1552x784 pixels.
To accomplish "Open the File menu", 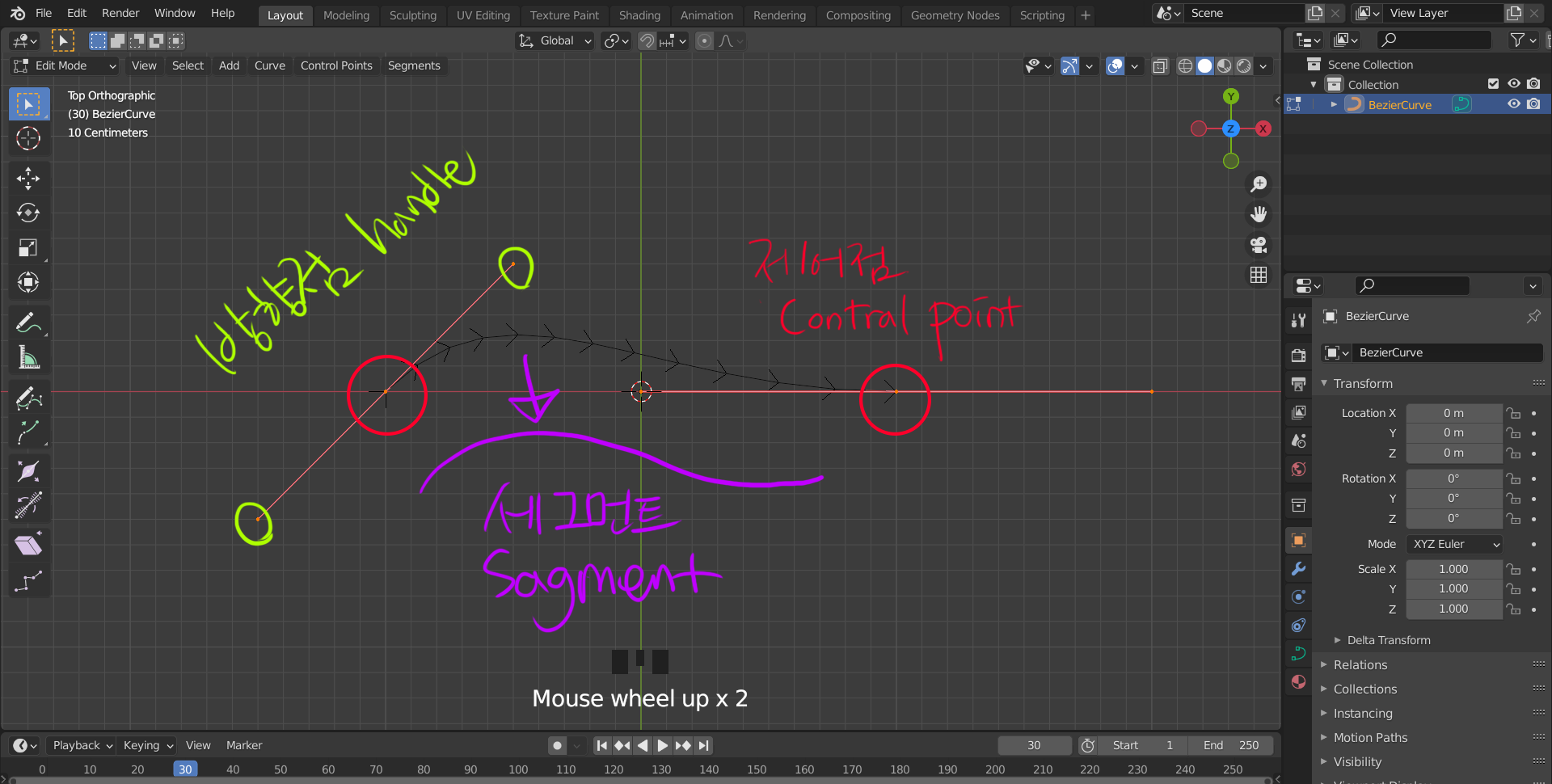I will point(44,13).
